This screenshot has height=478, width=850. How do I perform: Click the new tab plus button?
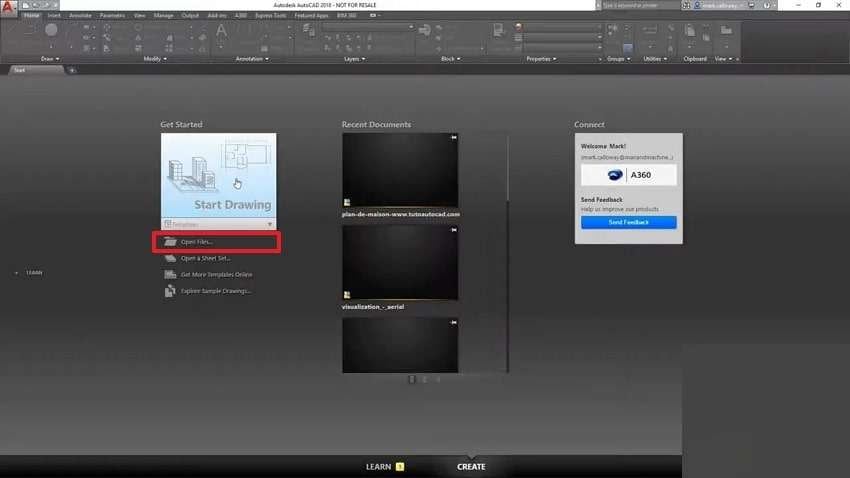(x=72, y=70)
